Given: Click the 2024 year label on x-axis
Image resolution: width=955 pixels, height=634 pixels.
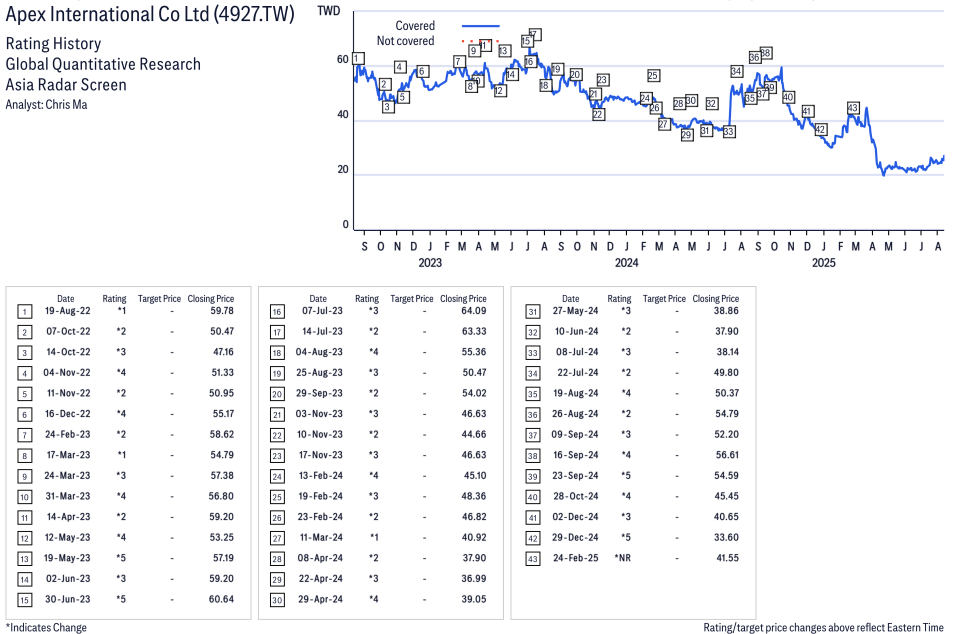Looking at the screenshot, I should [x=626, y=262].
